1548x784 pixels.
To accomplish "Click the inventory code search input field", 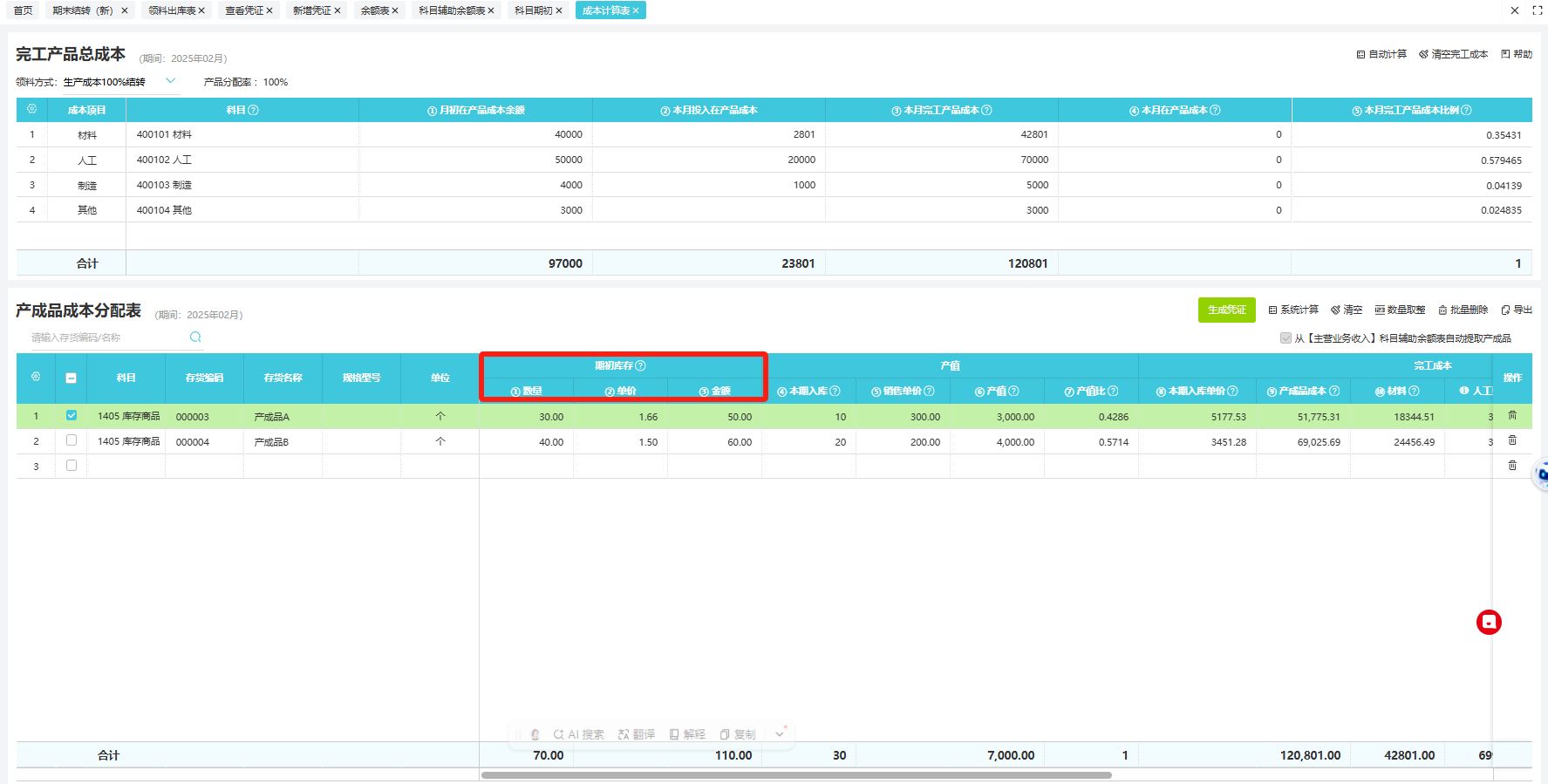I will 105,337.
